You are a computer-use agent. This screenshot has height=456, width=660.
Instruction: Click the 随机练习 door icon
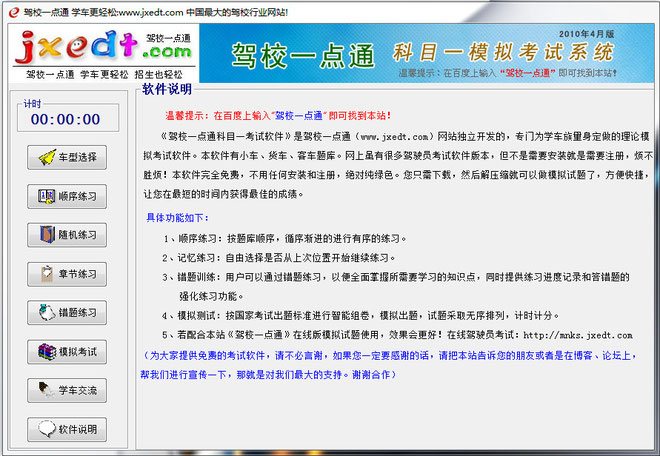[48, 235]
